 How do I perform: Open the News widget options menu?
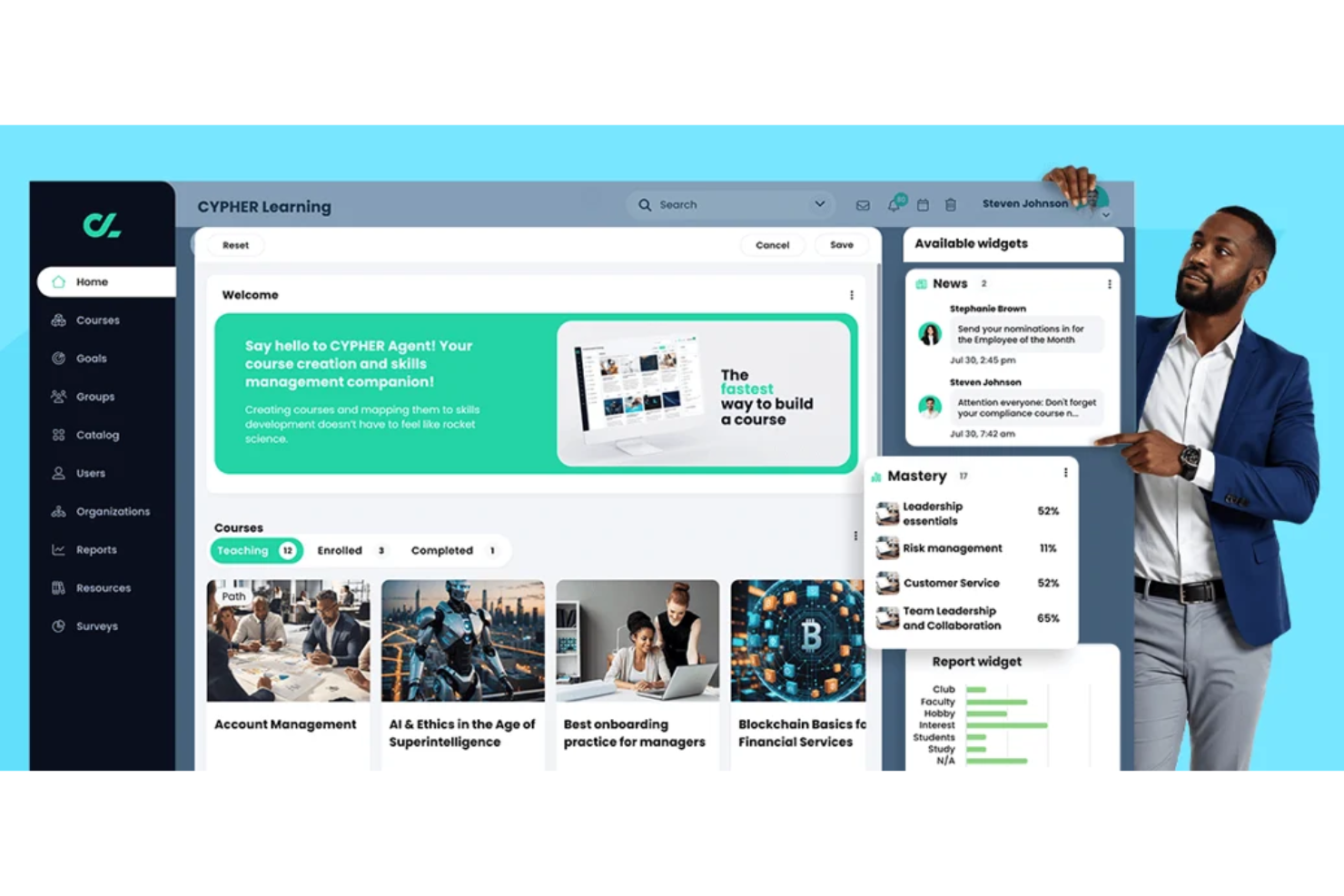(x=1109, y=284)
